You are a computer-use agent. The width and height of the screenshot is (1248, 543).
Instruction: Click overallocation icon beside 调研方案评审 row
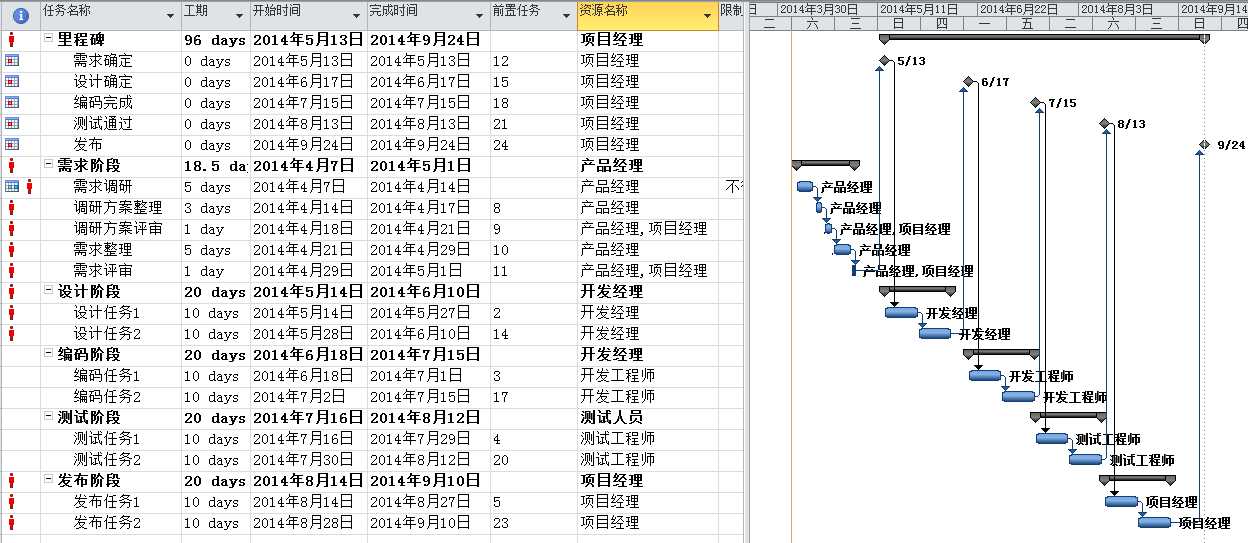(x=12, y=229)
